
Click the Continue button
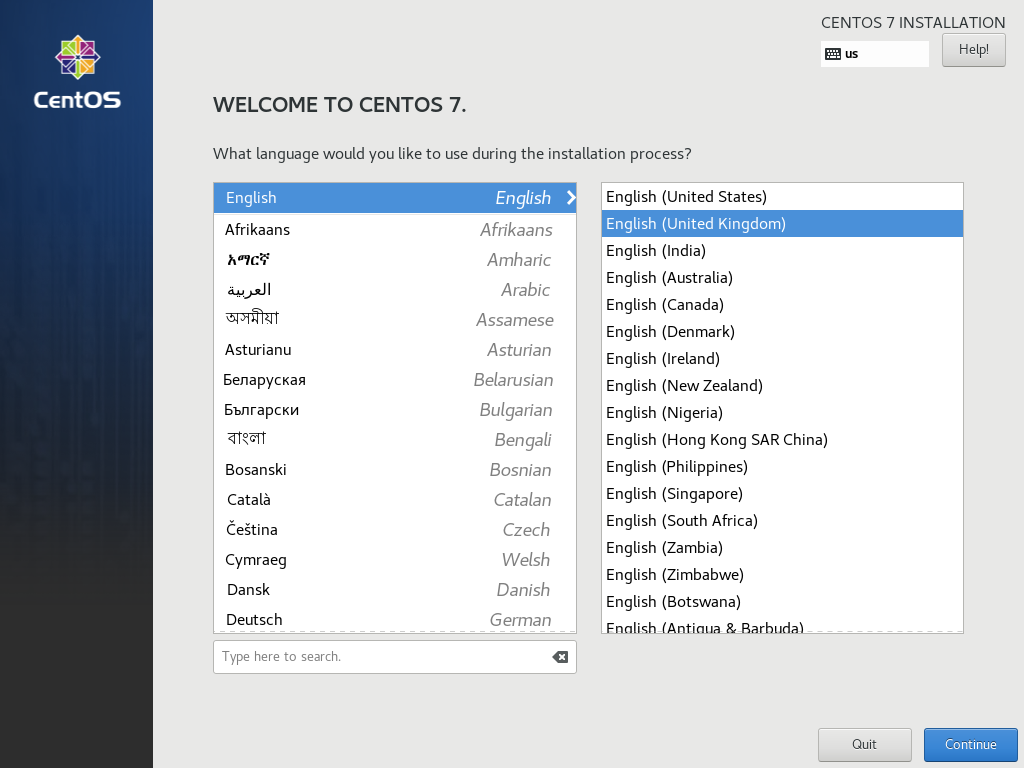(970, 744)
